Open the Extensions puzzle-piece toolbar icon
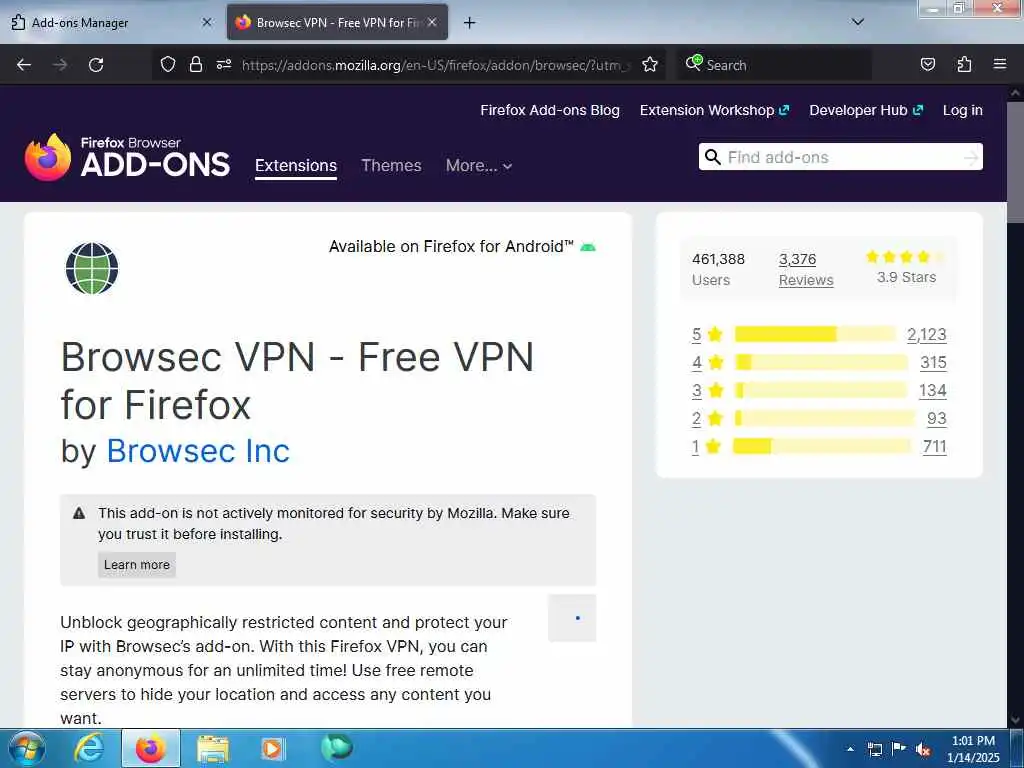 964,65
